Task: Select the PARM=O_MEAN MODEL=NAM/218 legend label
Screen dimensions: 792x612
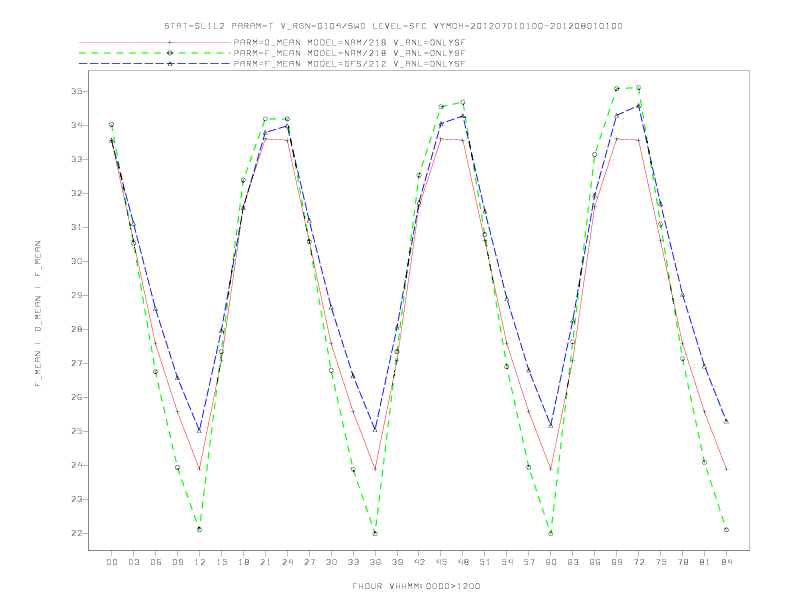Action: pos(349,42)
